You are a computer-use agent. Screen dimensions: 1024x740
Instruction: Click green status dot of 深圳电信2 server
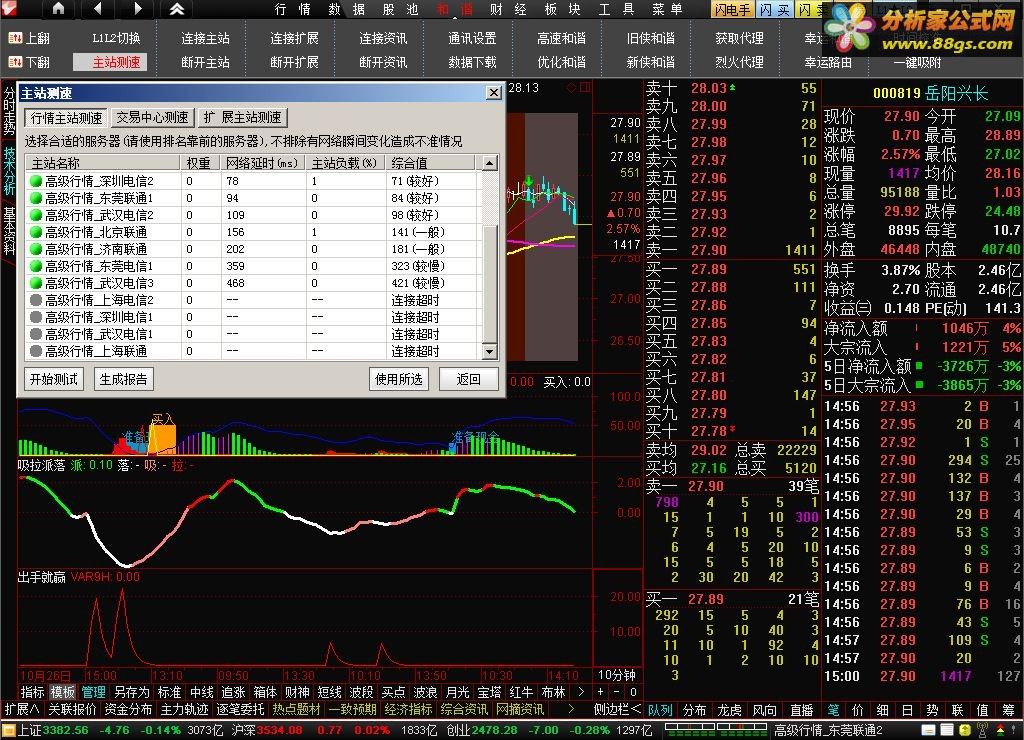36,181
